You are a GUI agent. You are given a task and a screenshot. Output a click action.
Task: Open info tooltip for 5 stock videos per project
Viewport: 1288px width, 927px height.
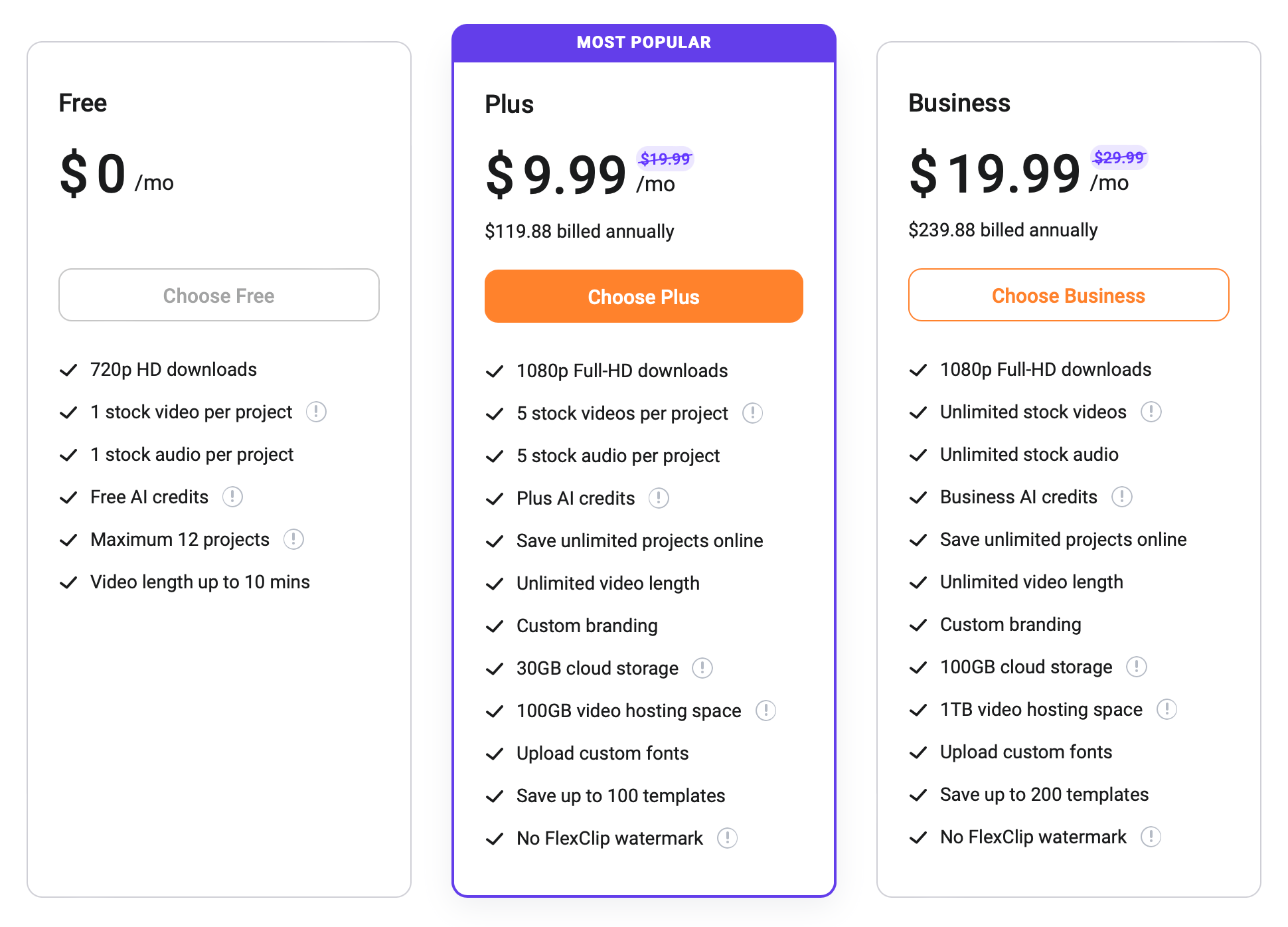click(x=752, y=413)
